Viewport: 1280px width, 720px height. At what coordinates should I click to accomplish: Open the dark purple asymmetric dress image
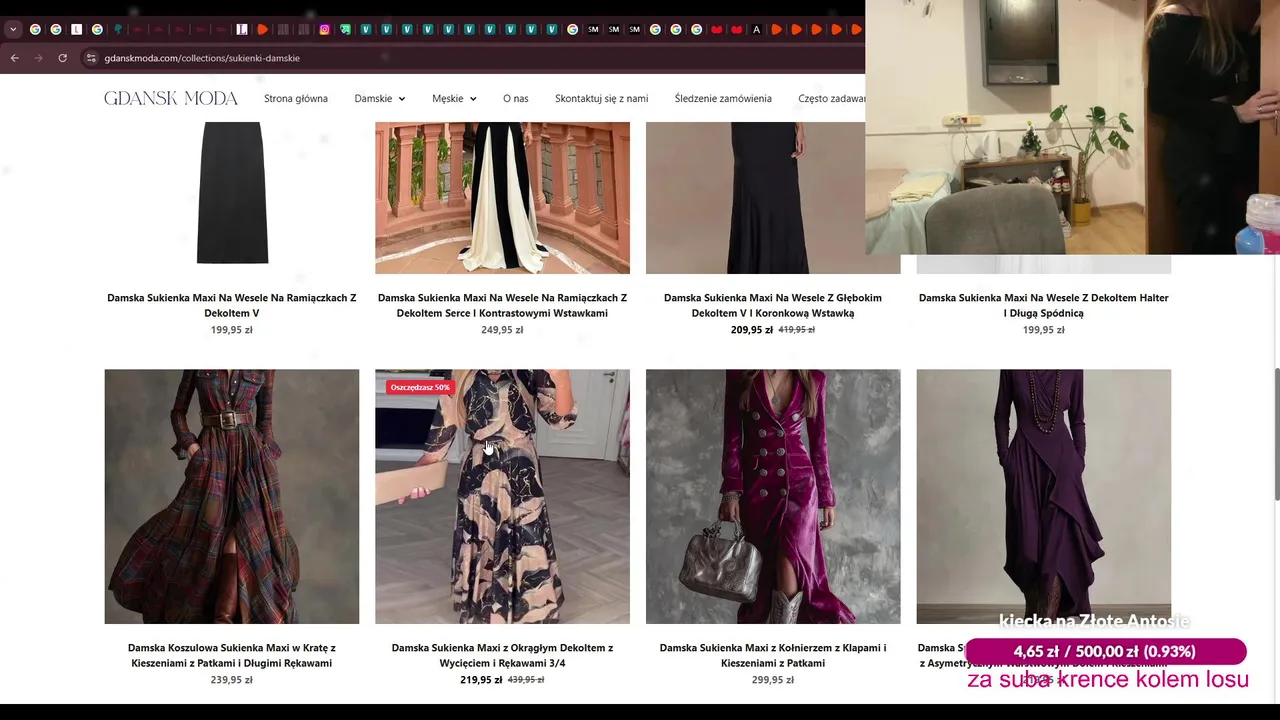click(x=1044, y=496)
